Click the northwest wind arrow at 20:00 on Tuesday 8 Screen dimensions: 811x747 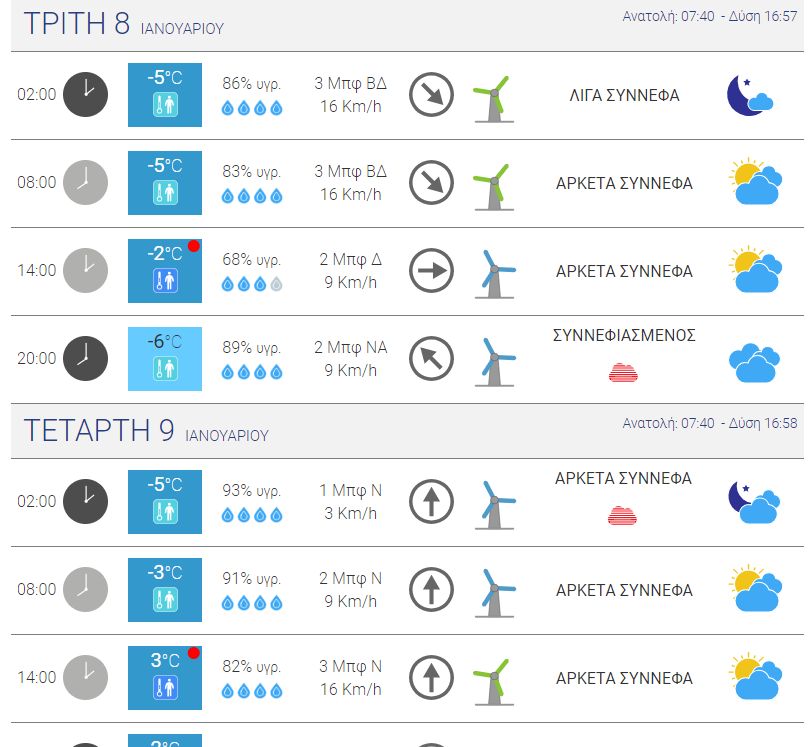(x=431, y=358)
